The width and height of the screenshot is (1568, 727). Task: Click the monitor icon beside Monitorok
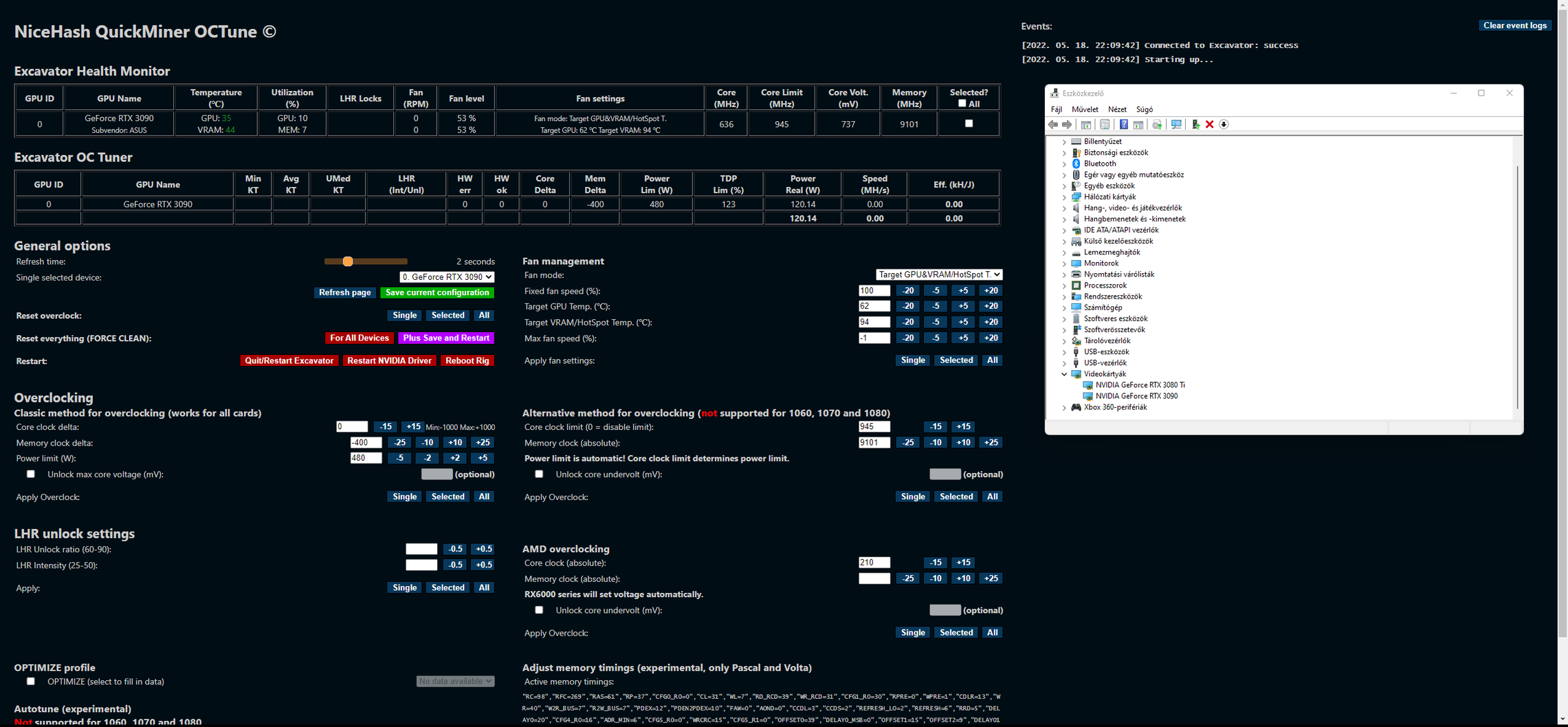1076,263
